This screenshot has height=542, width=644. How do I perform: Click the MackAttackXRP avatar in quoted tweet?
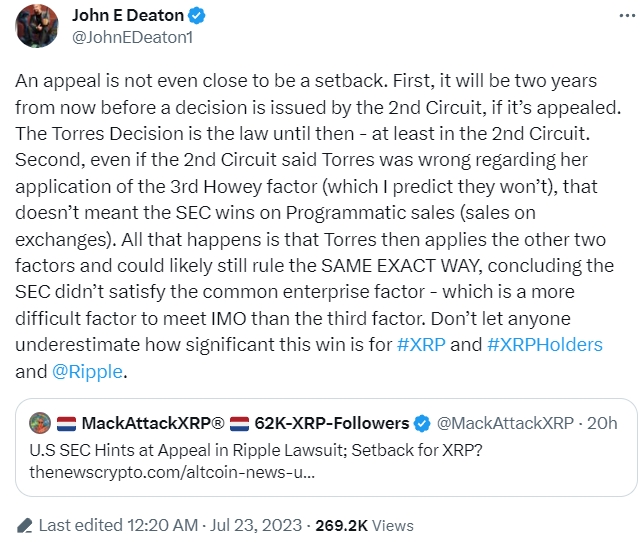coord(39,423)
